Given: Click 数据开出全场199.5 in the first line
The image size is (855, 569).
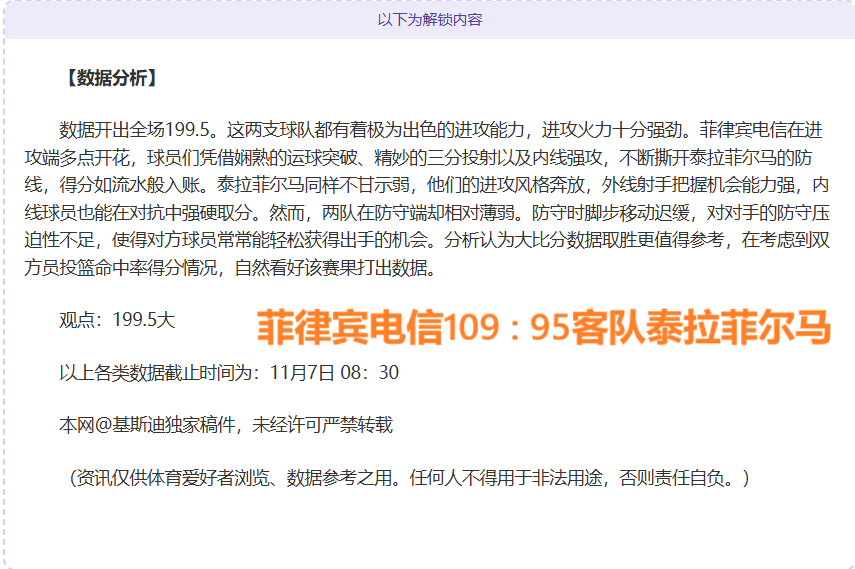Looking at the screenshot, I should coord(137,130).
